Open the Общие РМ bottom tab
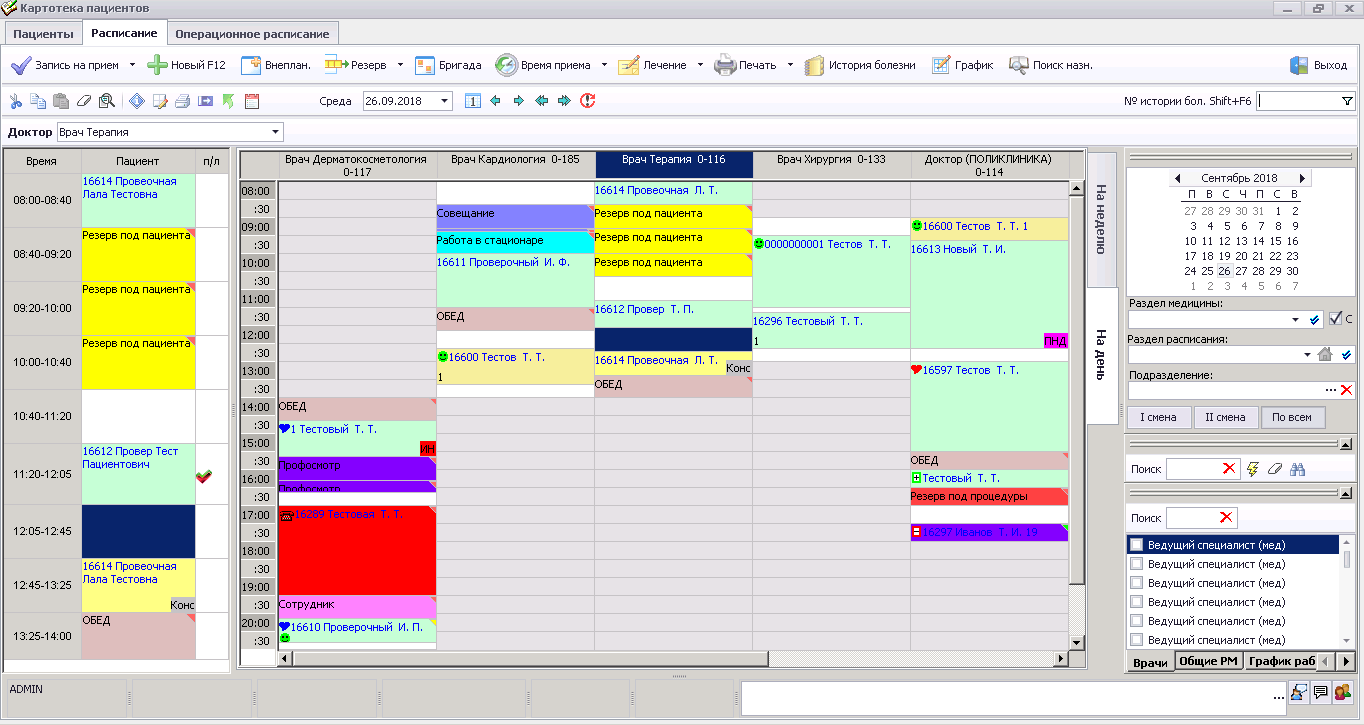The height and width of the screenshot is (725, 1364). (1209, 662)
